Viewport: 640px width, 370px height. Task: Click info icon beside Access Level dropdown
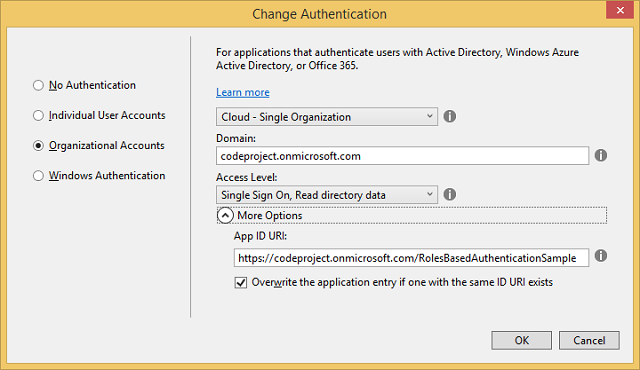click(449, 195)
